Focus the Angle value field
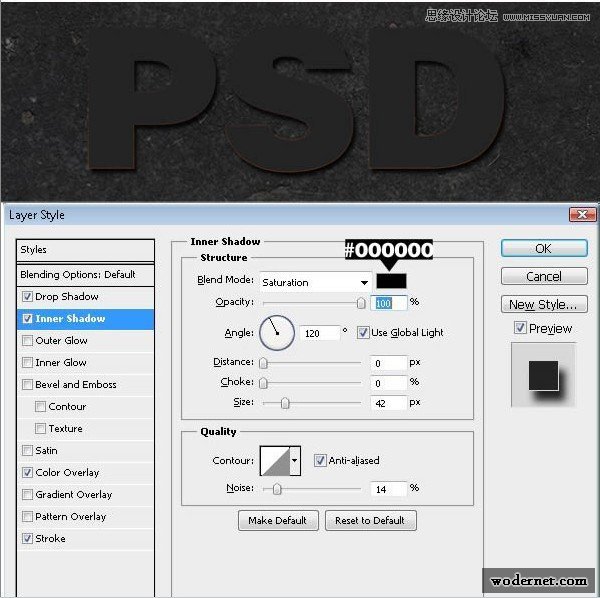 (320, 333)
